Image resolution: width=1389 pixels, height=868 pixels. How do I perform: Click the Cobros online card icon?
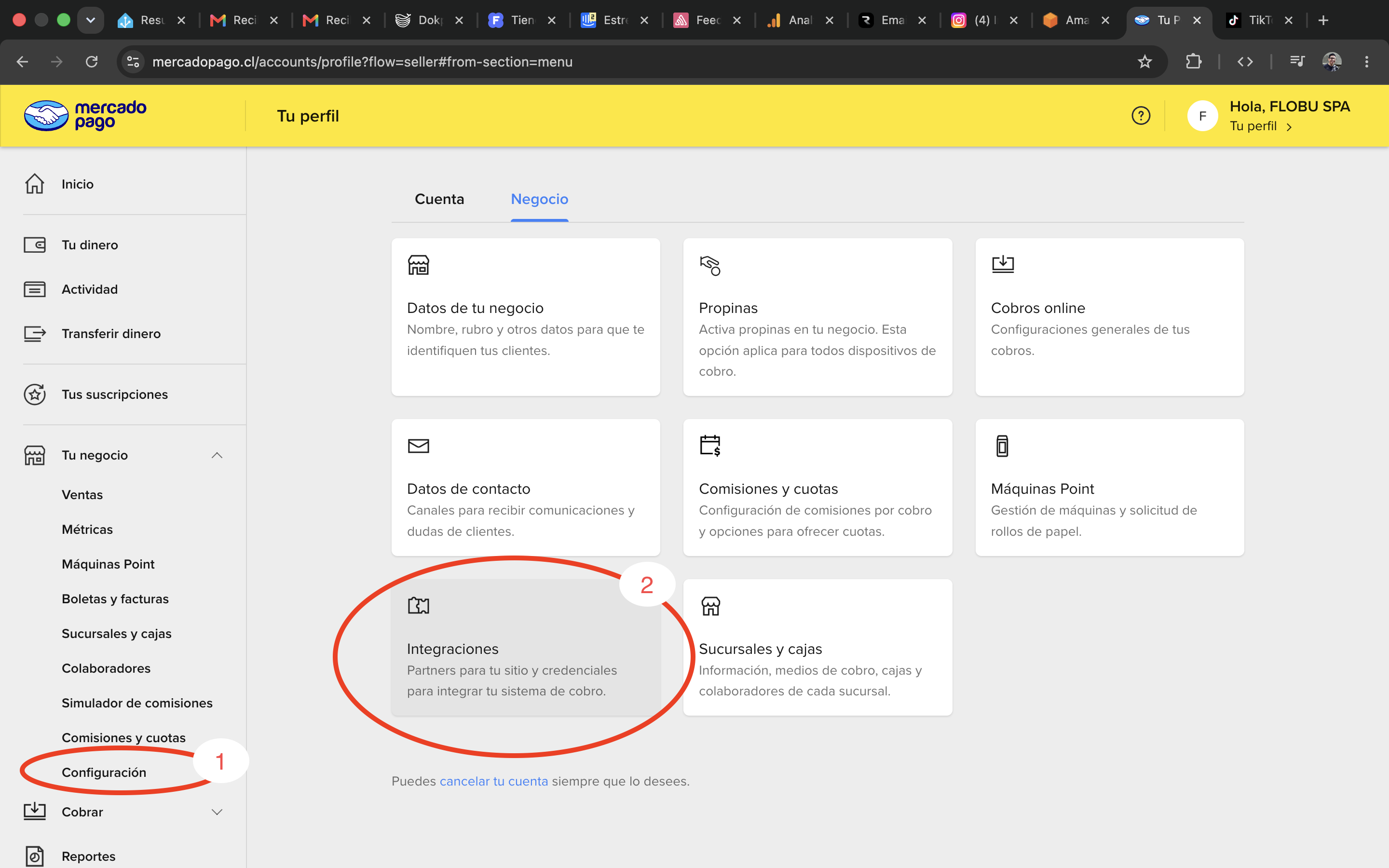1003,264
